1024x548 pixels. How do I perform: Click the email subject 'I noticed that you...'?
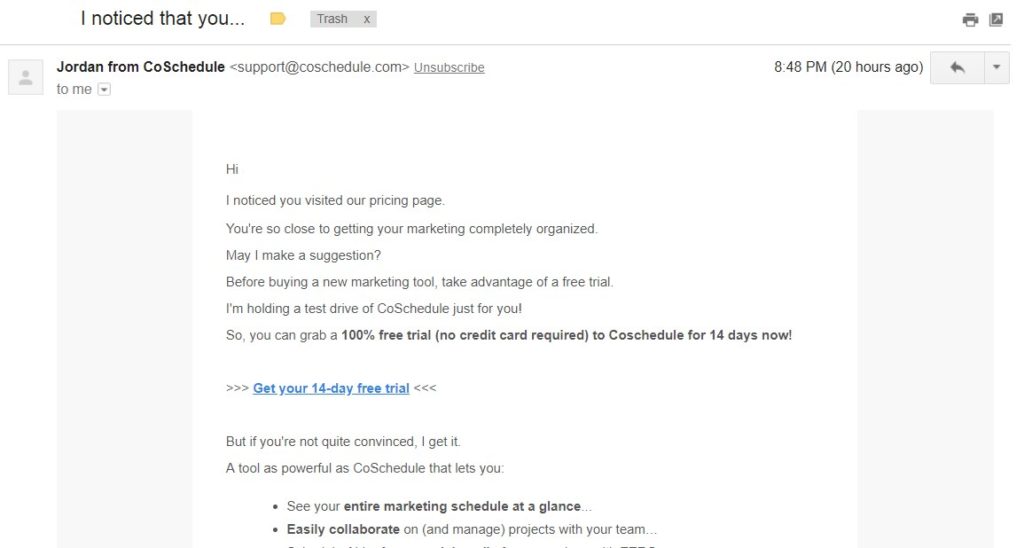[163, 18]
